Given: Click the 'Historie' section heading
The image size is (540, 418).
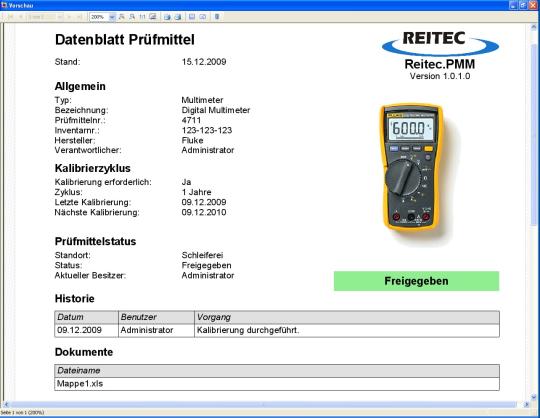Looking at the screenshot, I should [74, 299].
